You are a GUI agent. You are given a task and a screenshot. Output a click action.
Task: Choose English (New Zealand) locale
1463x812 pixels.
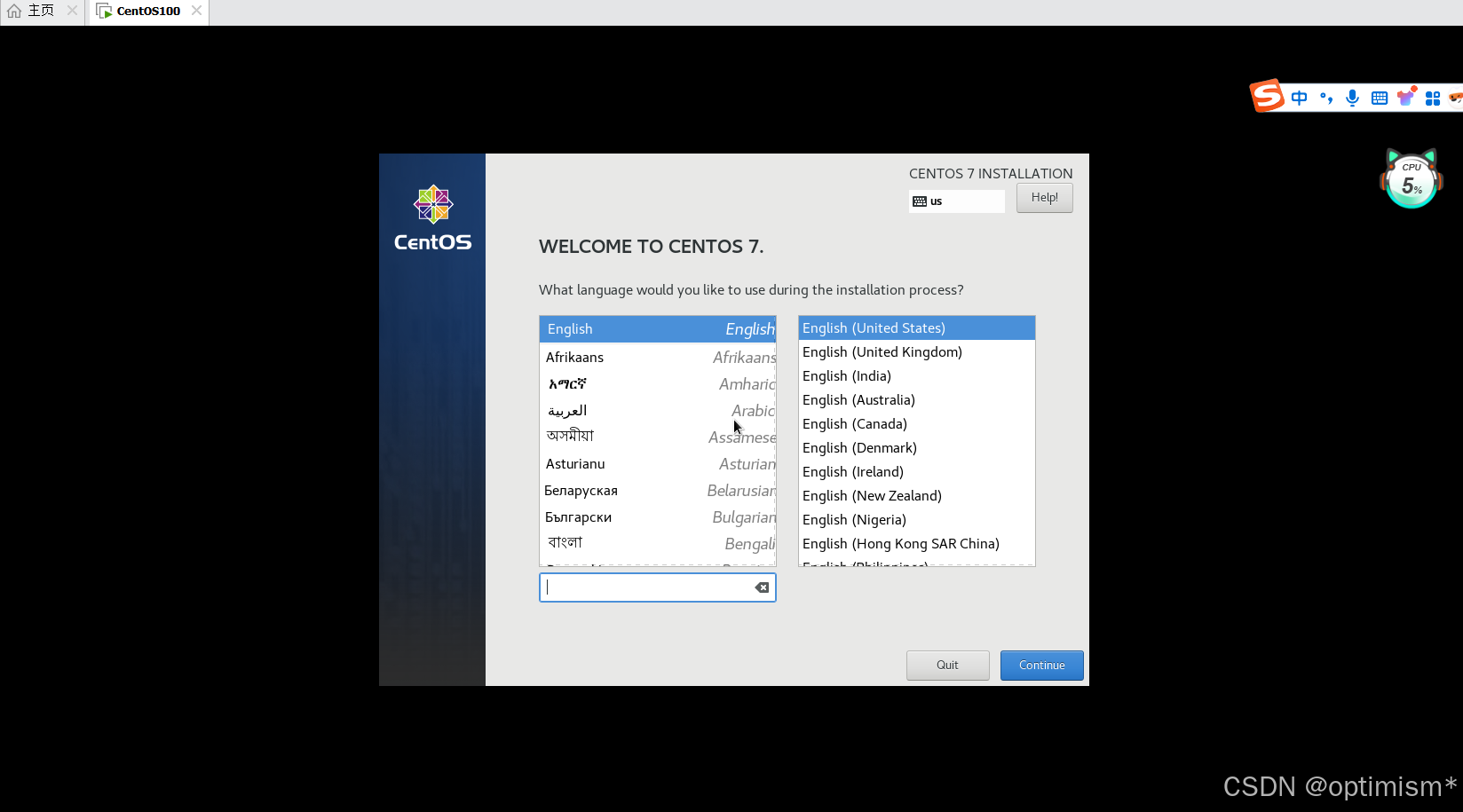pos(917,496)
